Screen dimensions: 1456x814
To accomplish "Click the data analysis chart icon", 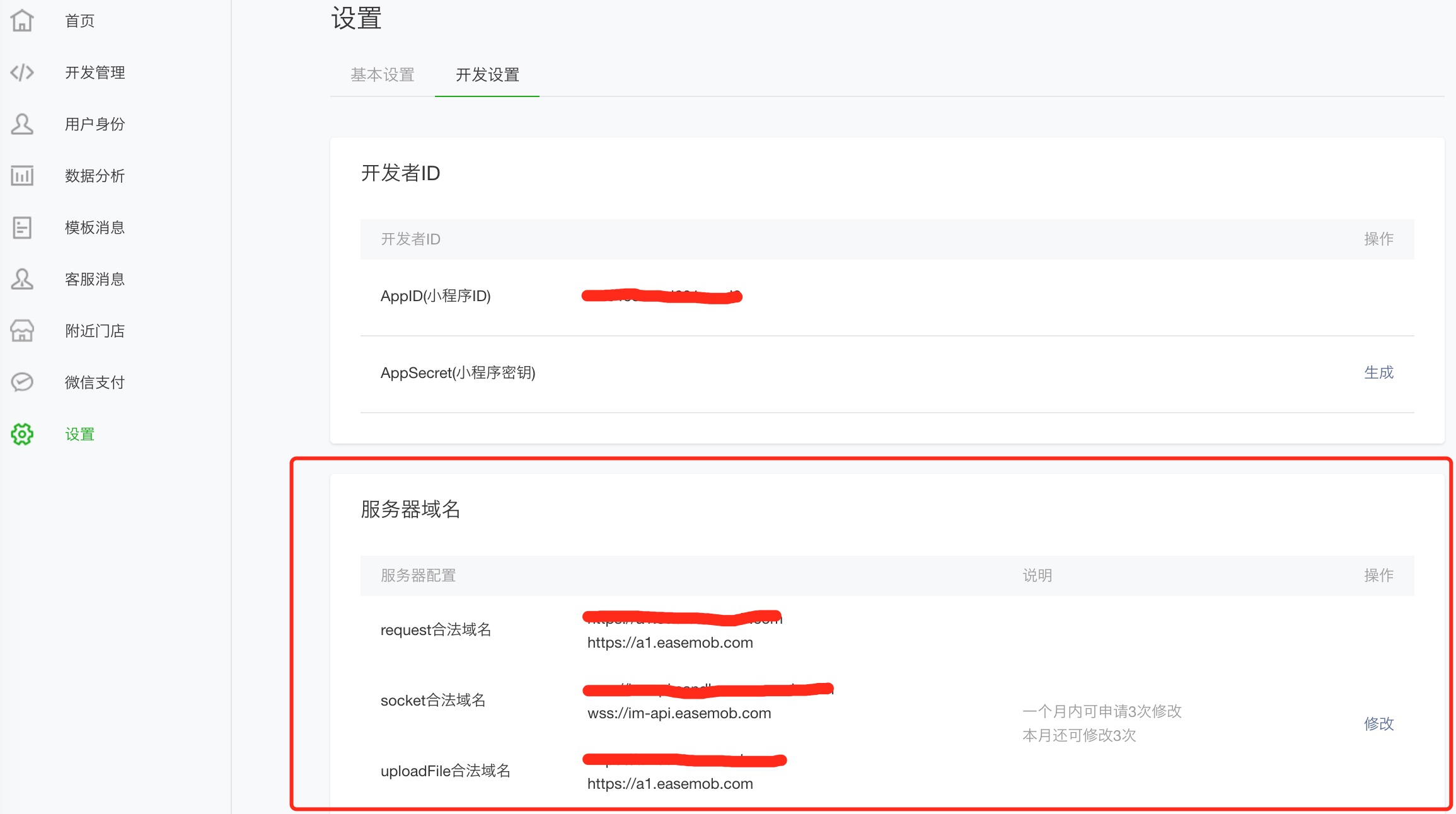I will 22,176.
